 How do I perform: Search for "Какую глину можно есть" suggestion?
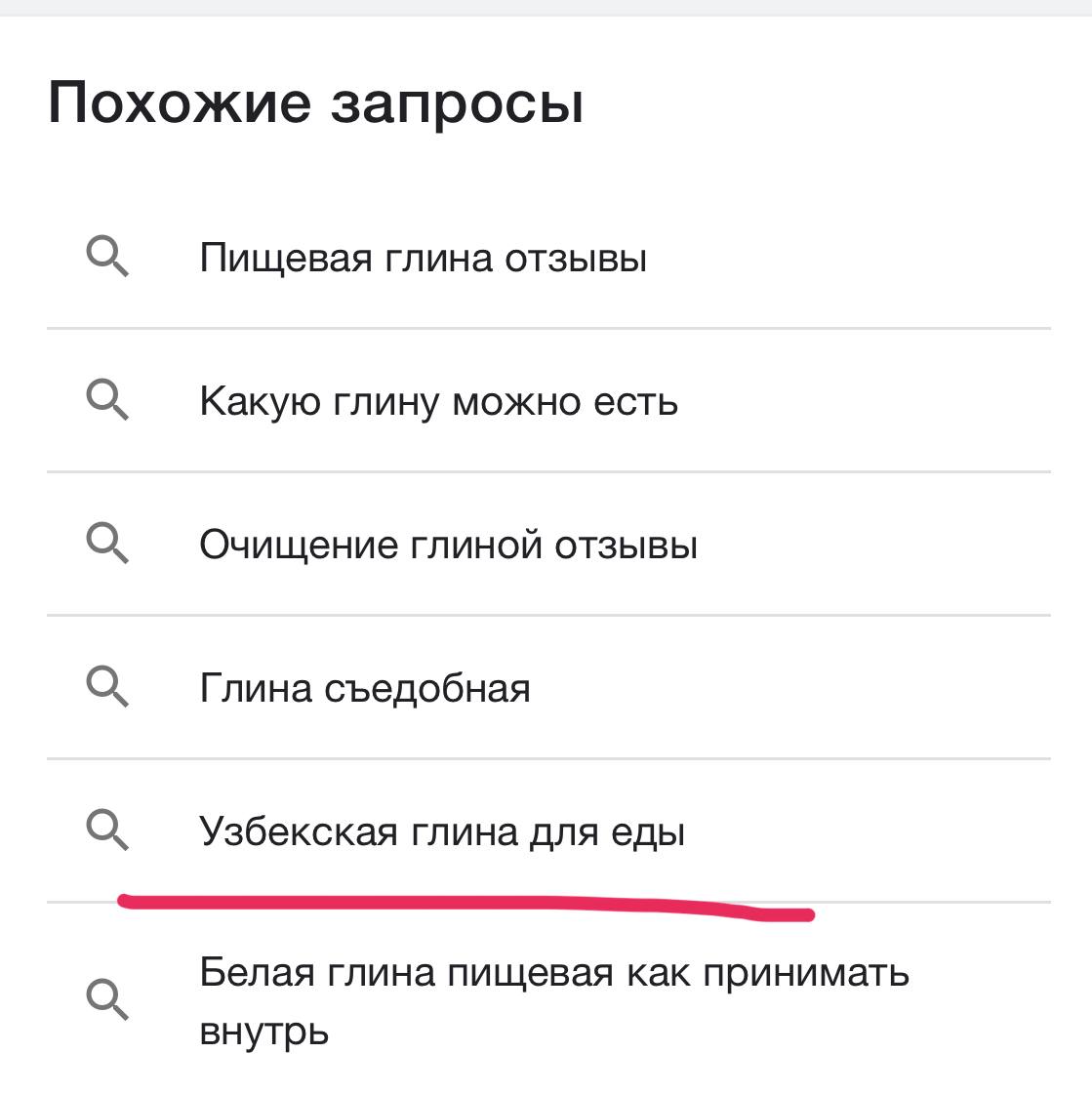pyautogui.click(x=438, y=401)
